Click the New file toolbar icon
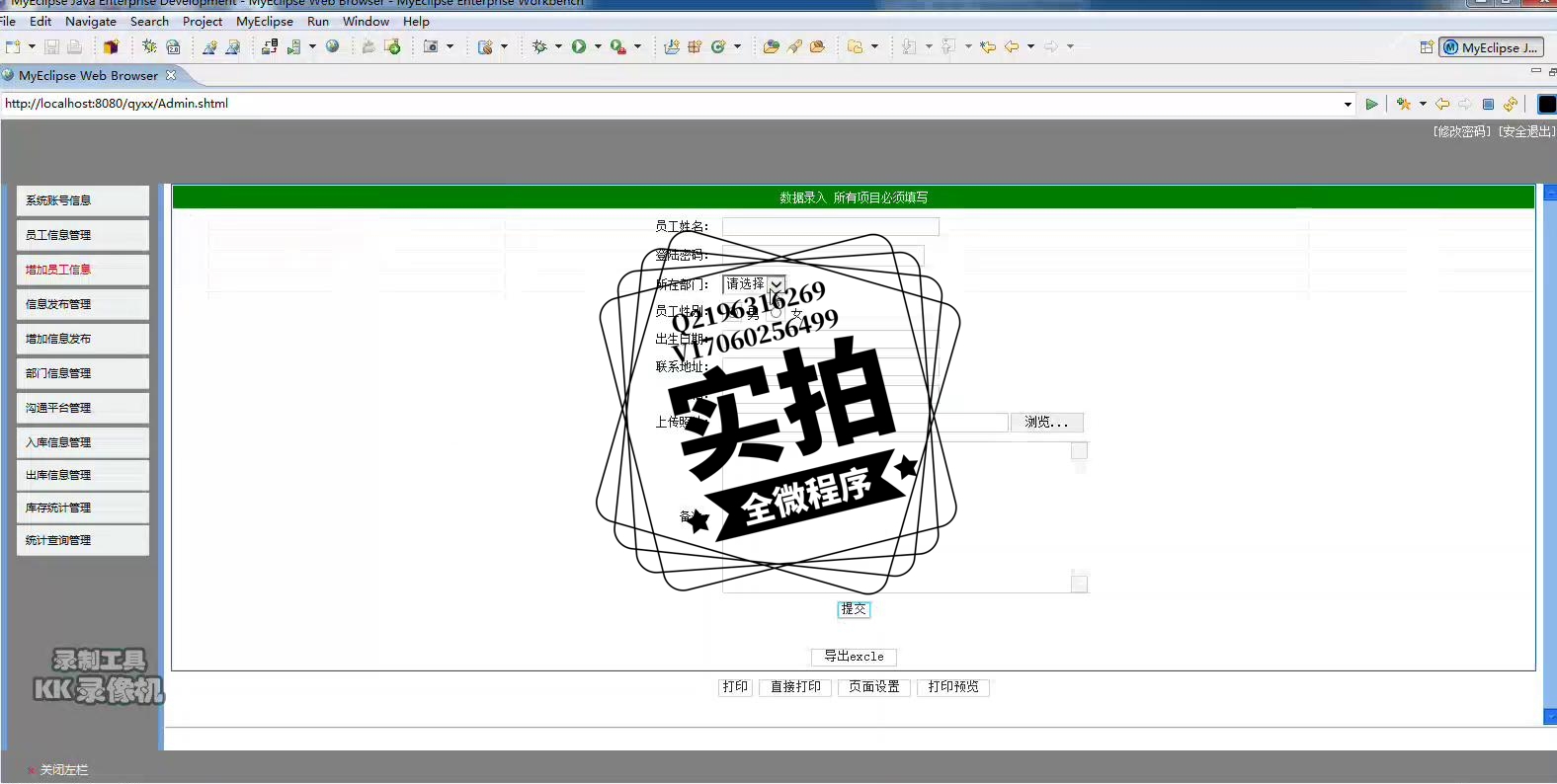Screen dimensions: 1557x784 pos(13,46)
